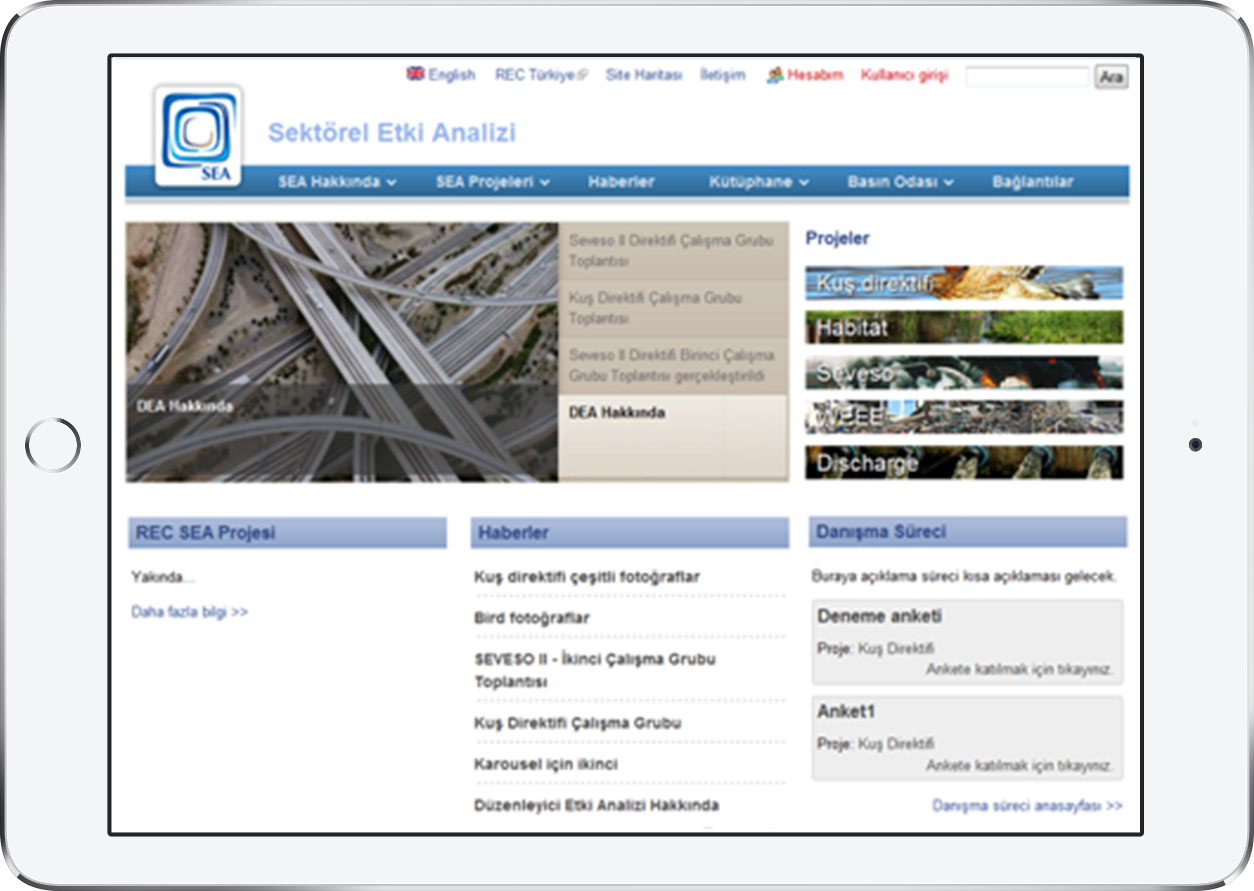
Task: Click the Hesabım user icon
Action: (x=774, y=75)
